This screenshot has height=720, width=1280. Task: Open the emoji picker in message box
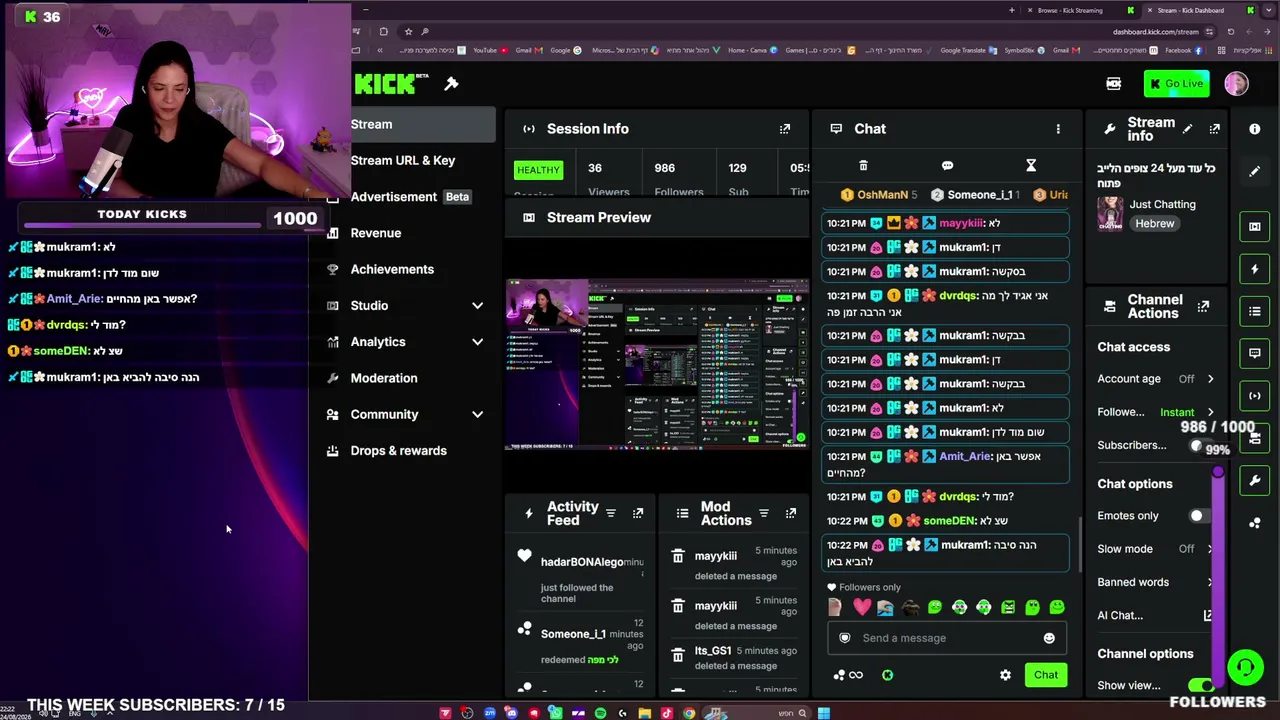1049,638
